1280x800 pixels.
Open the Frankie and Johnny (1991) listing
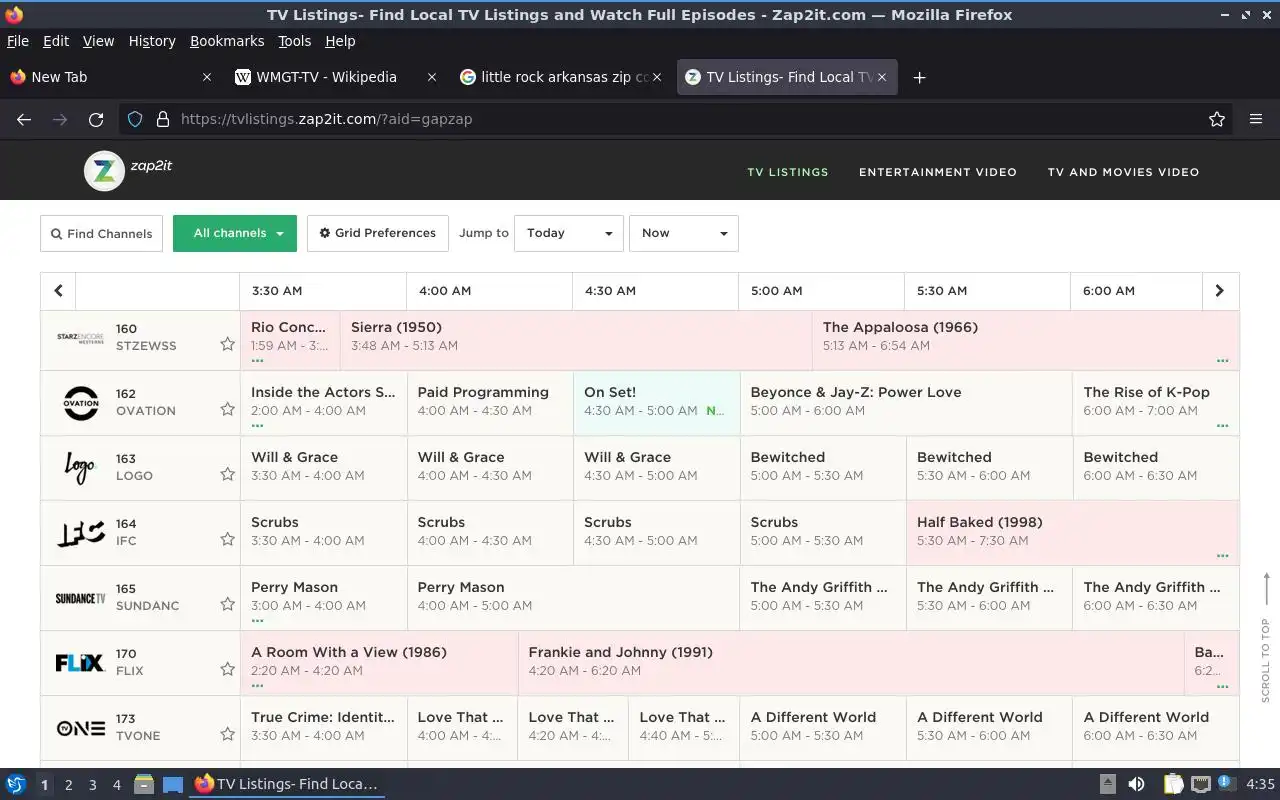click(851, 665)
